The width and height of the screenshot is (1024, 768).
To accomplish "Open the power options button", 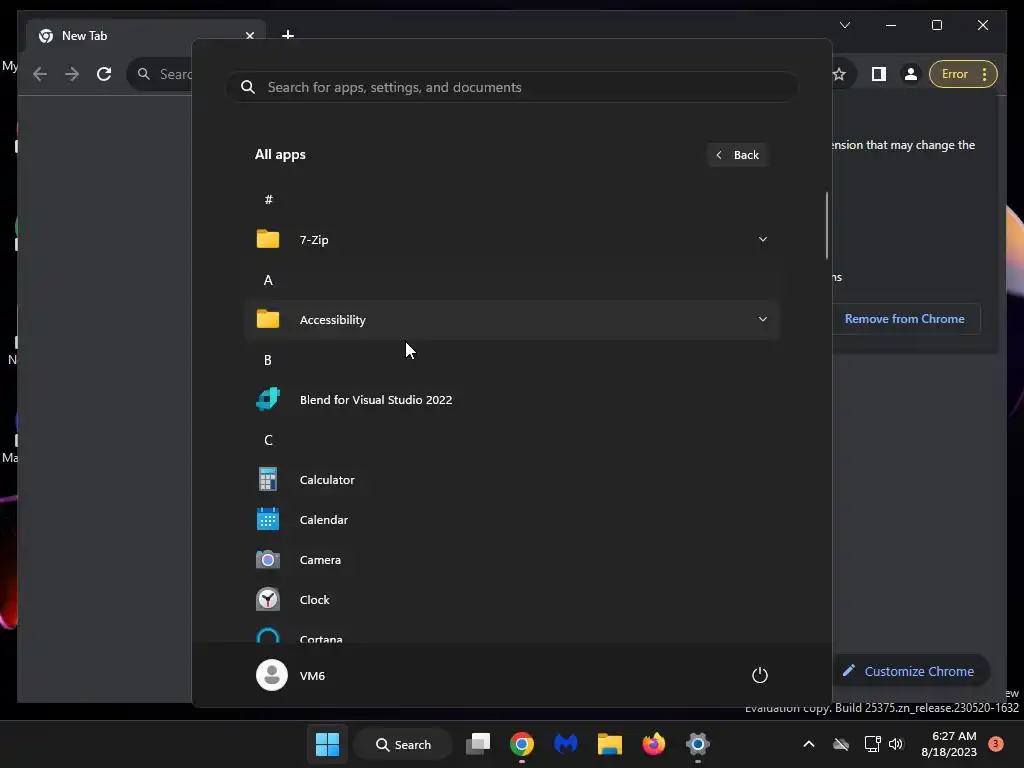I will (760, 675).
